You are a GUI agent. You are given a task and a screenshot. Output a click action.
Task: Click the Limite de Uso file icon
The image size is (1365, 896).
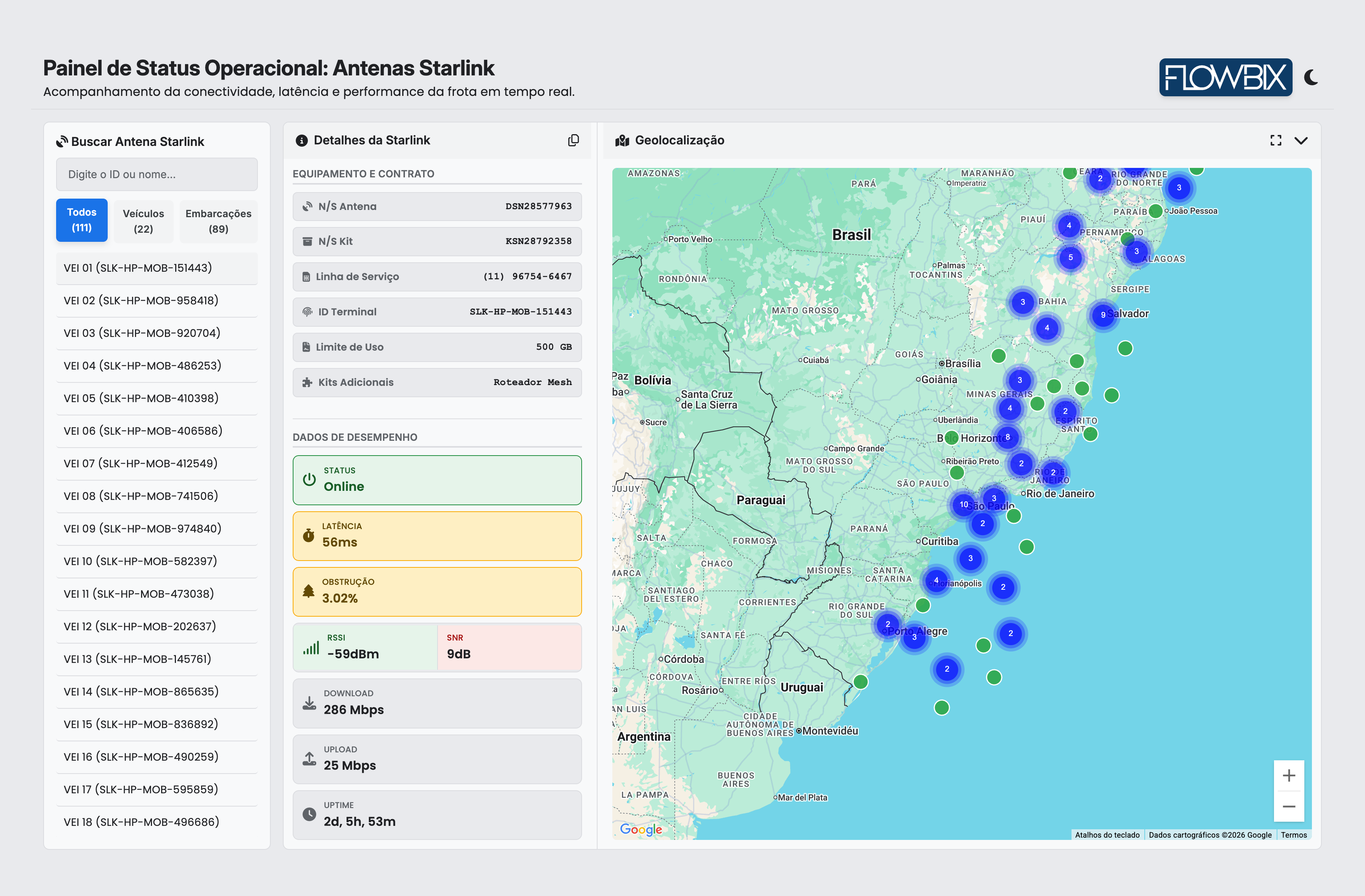tap(307, 348)
